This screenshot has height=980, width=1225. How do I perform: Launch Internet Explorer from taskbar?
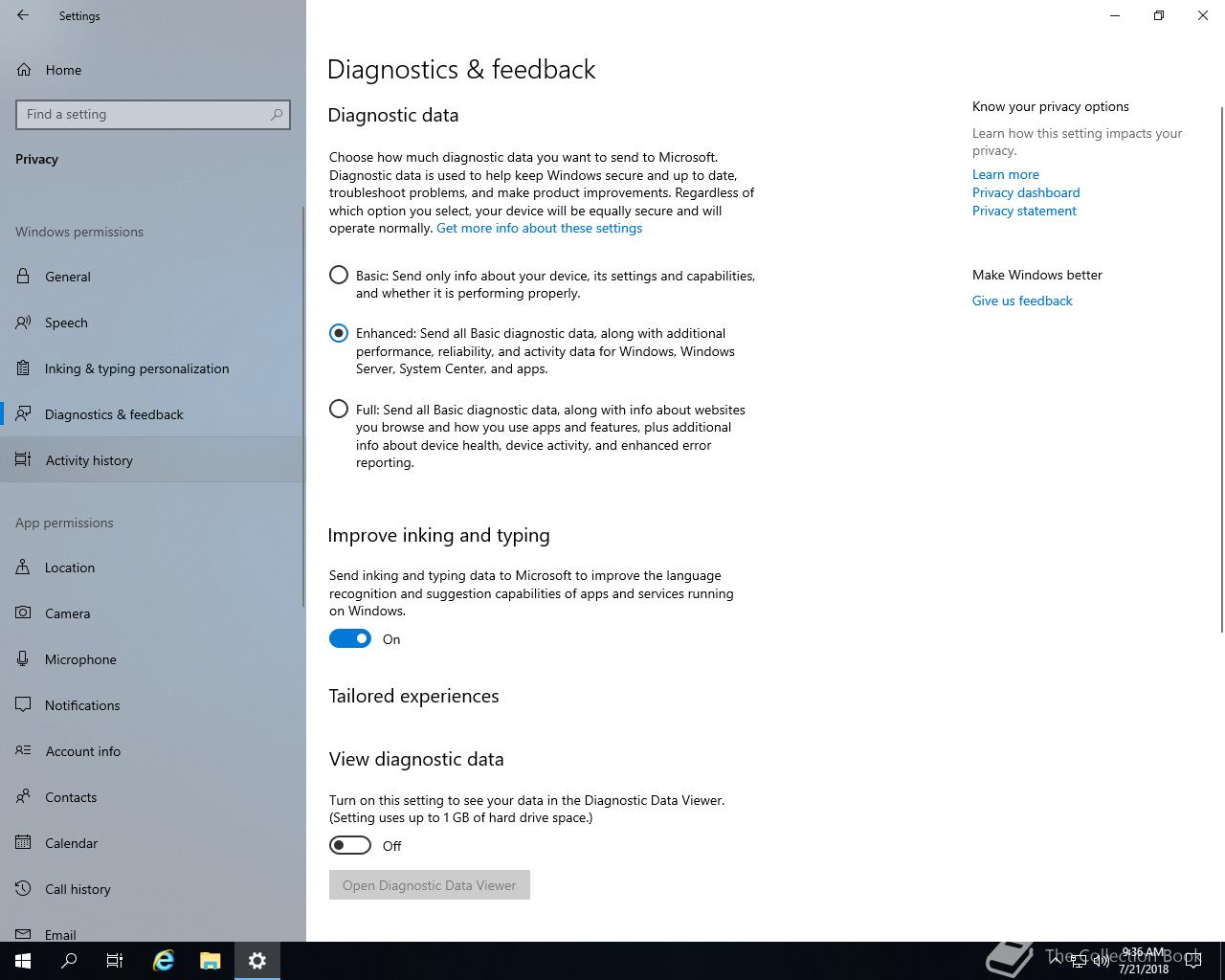click(x=164, y=961)
